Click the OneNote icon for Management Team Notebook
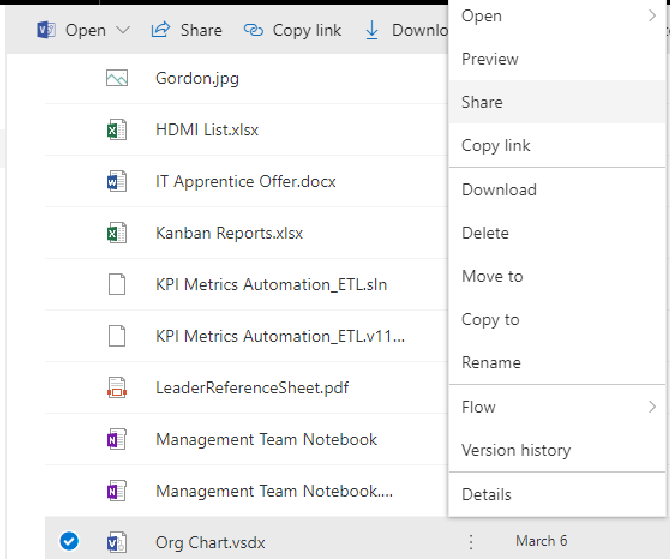 coord(117,439)
